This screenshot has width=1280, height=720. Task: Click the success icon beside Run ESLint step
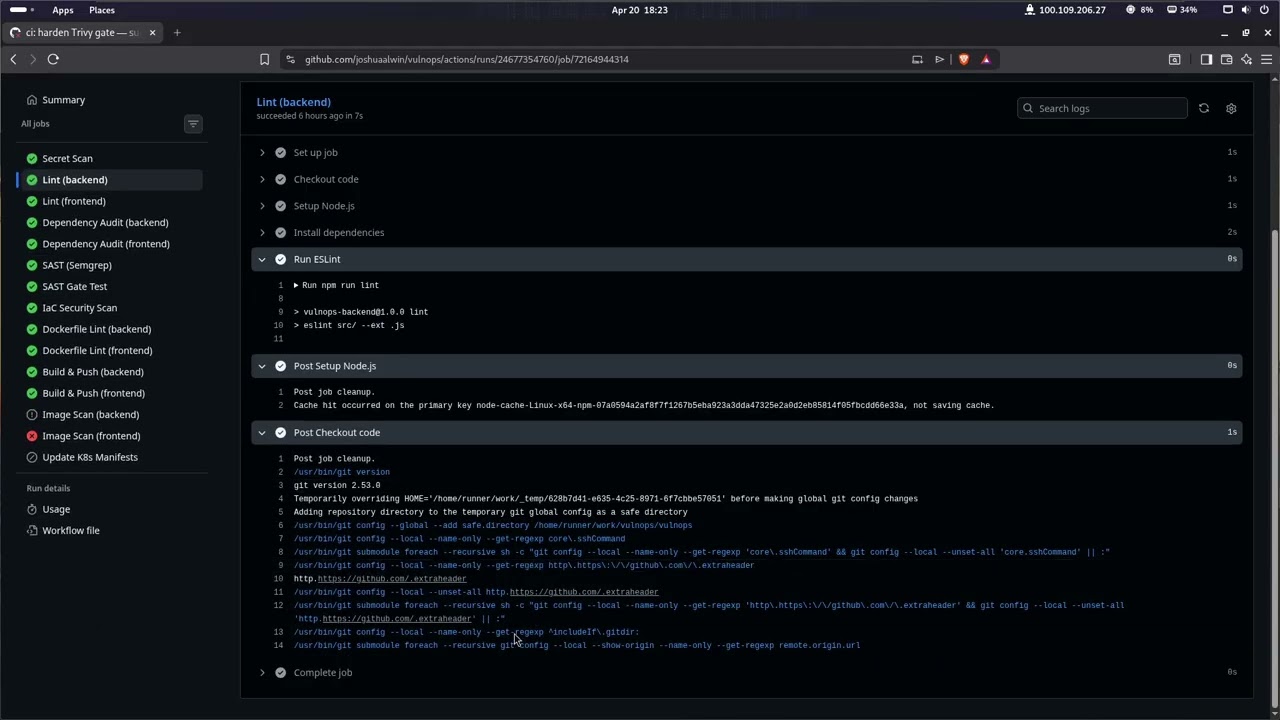280,259
